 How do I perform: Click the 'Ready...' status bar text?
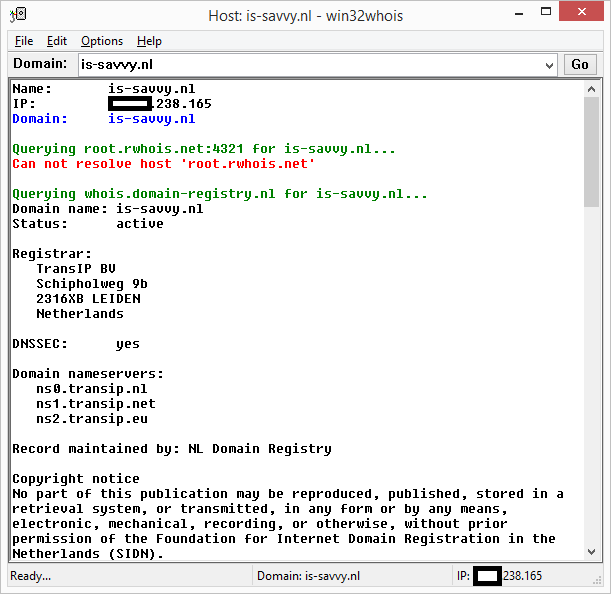click(30, 576)
